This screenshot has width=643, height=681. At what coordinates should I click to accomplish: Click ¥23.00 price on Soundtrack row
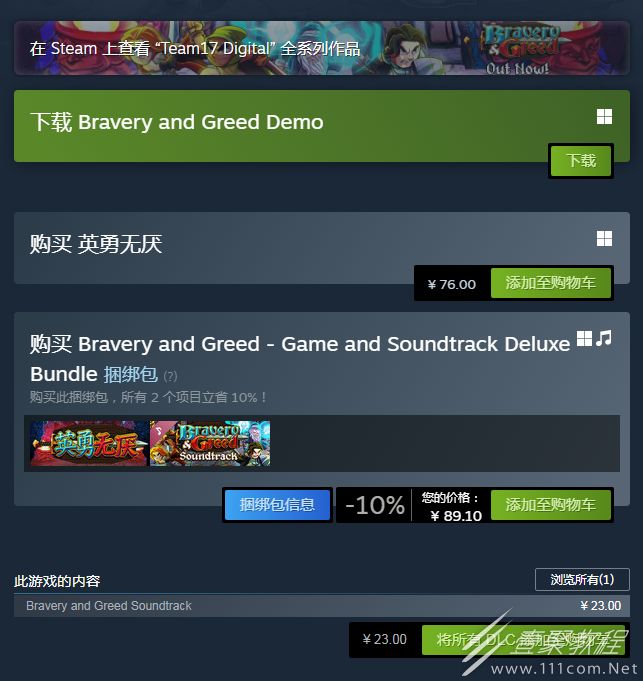pos(601,606)
